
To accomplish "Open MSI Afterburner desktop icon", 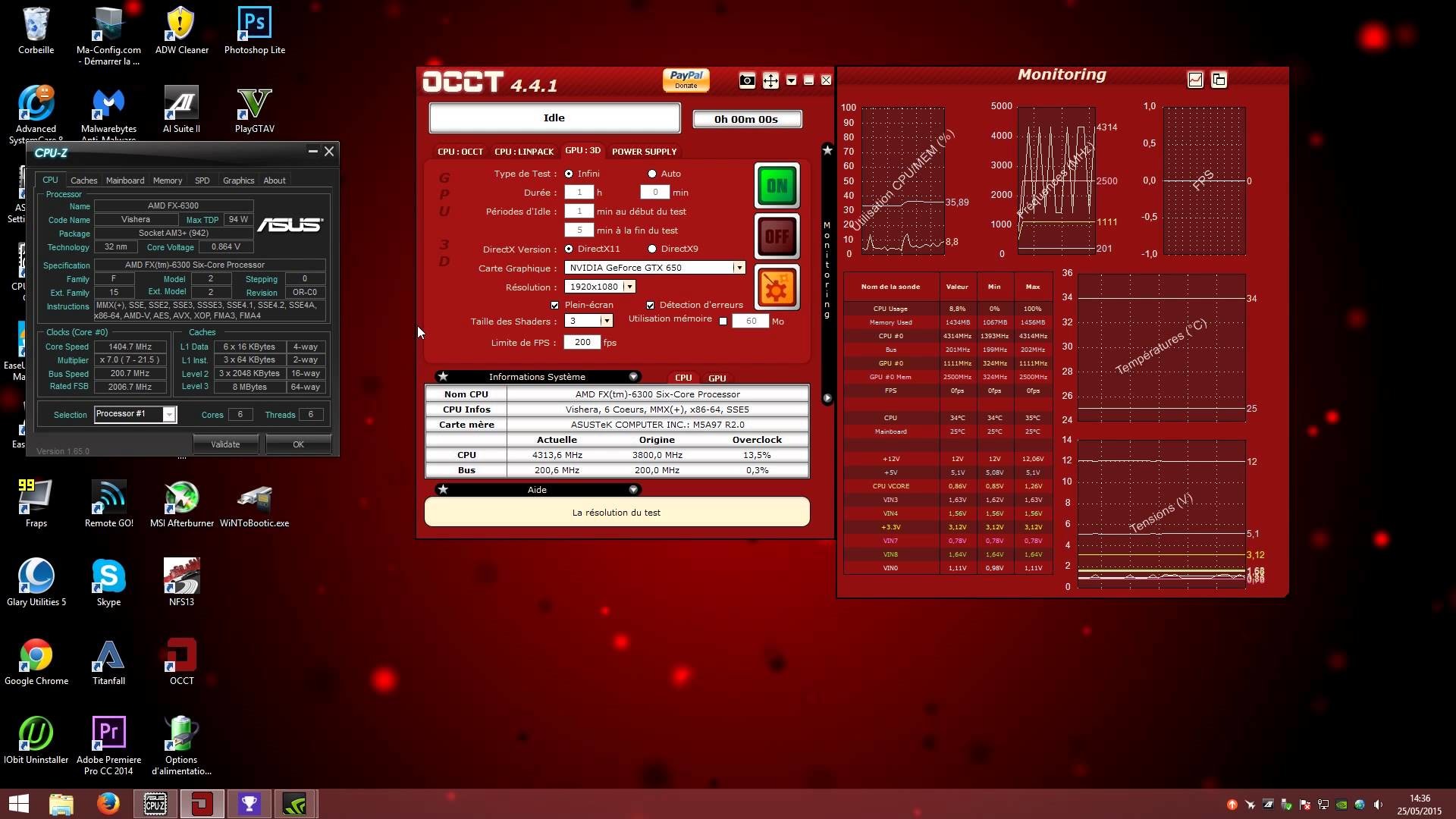I will click(181, 504).
